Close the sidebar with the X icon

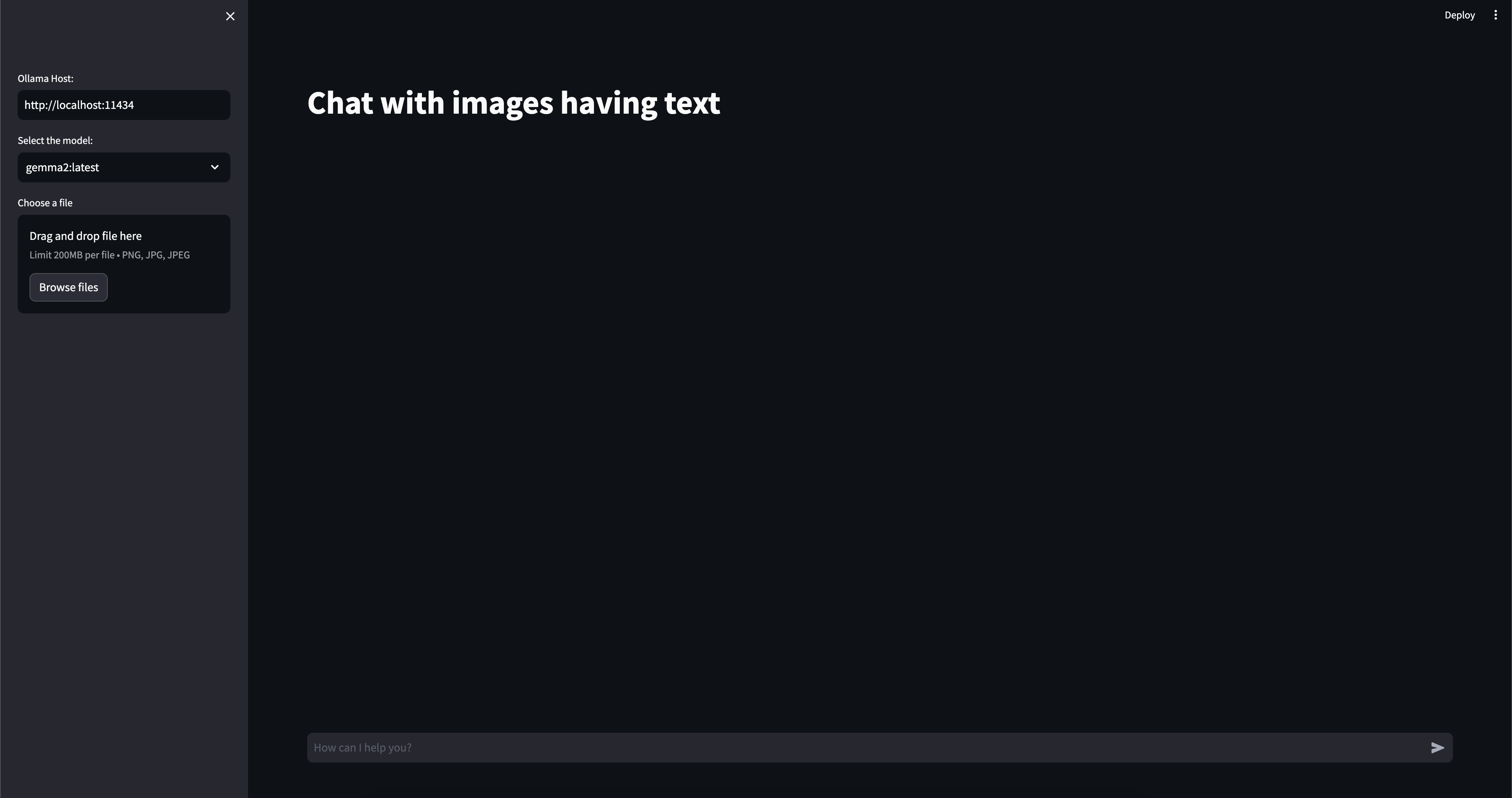(x=230, y=17)
